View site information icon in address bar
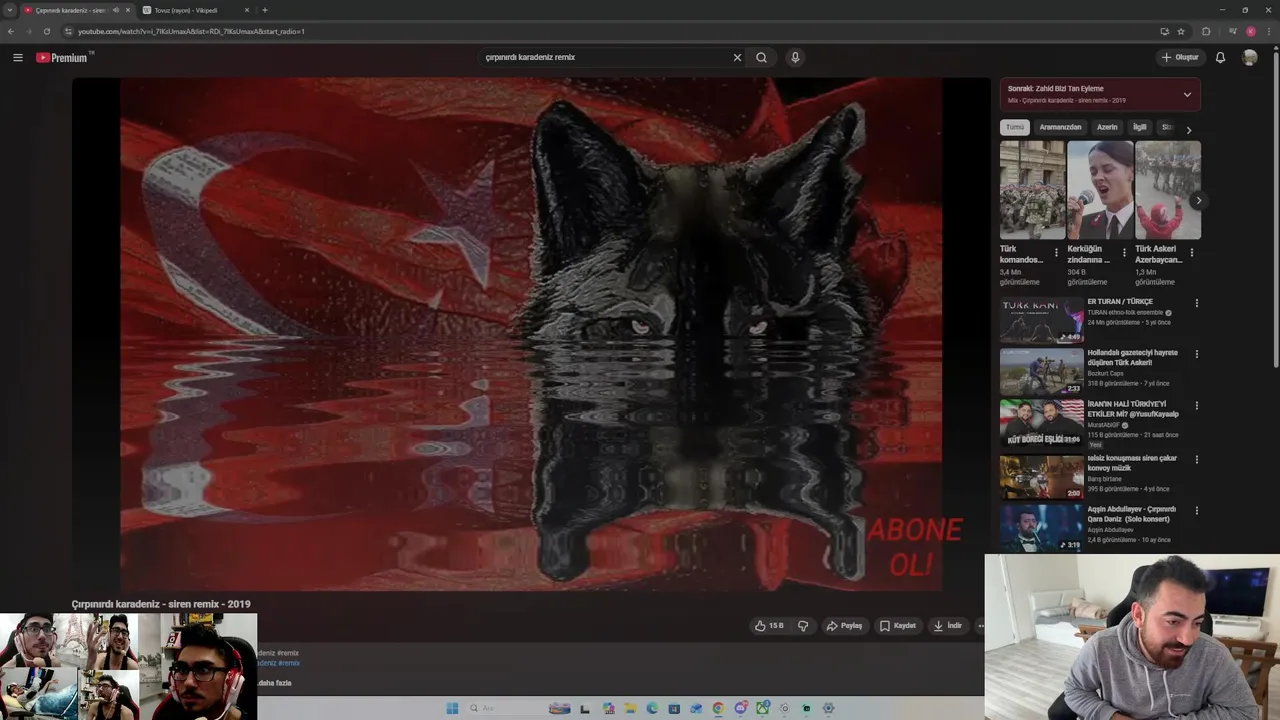 point(68,31)
